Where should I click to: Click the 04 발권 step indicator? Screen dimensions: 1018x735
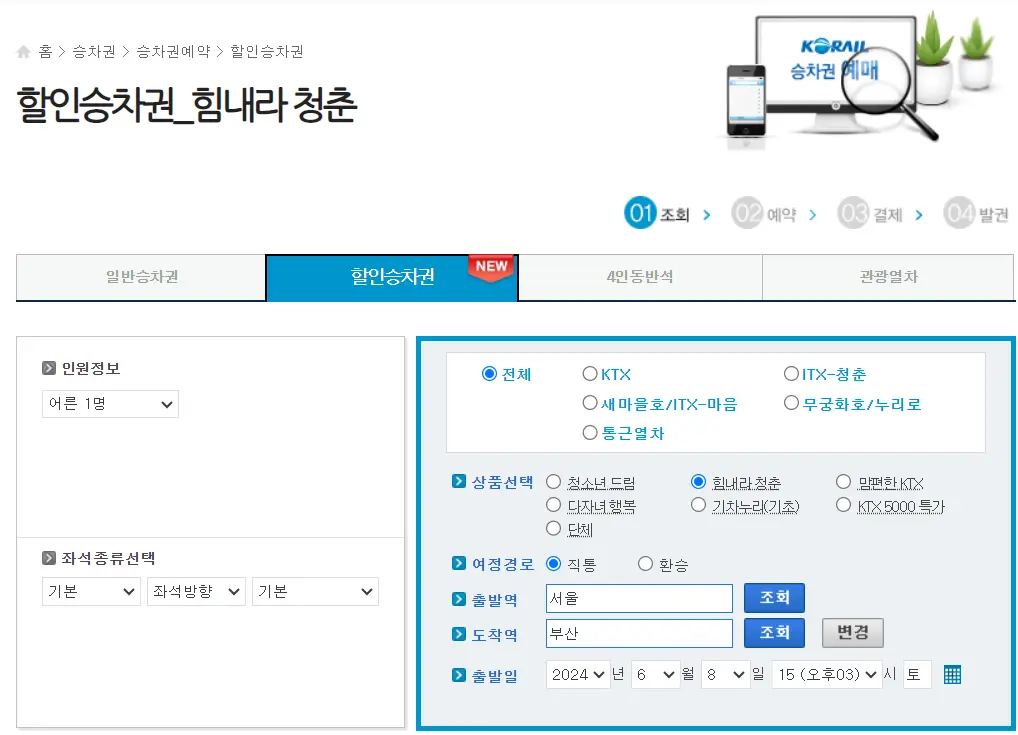[976, 213]
